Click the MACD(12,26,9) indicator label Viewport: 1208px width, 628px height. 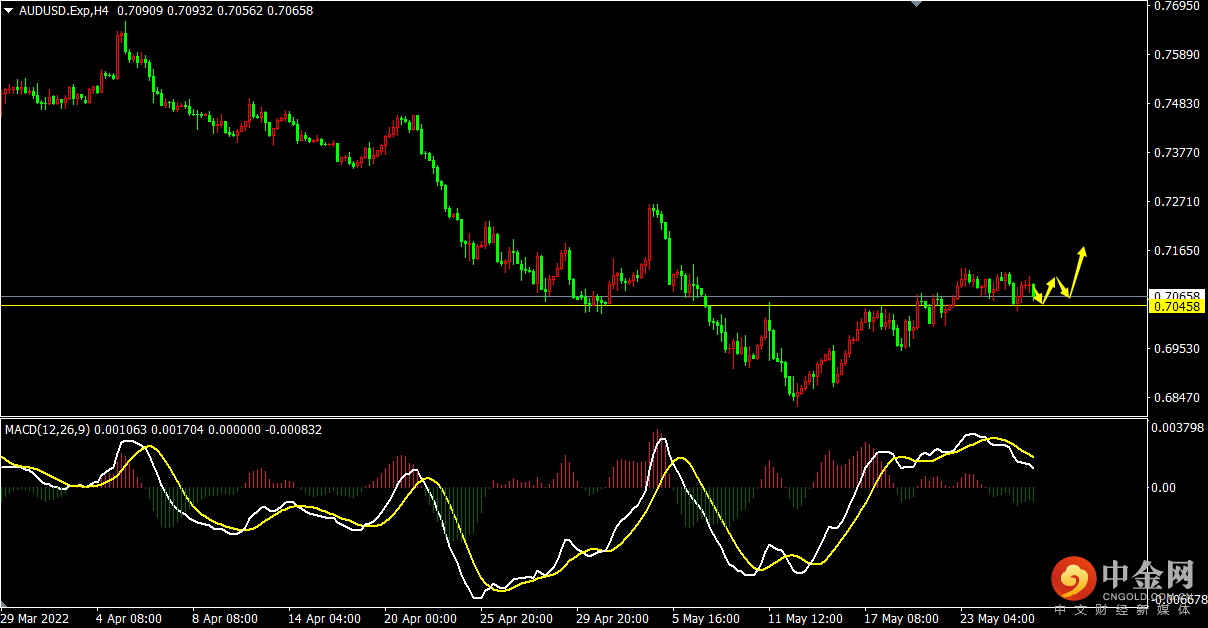point(48,429)
